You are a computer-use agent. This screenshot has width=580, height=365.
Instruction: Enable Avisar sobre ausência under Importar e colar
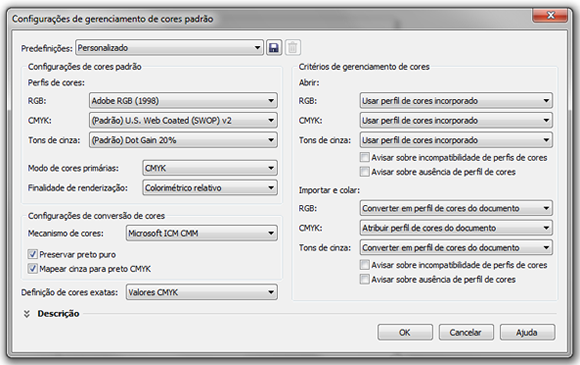click(x=364, y=279)
